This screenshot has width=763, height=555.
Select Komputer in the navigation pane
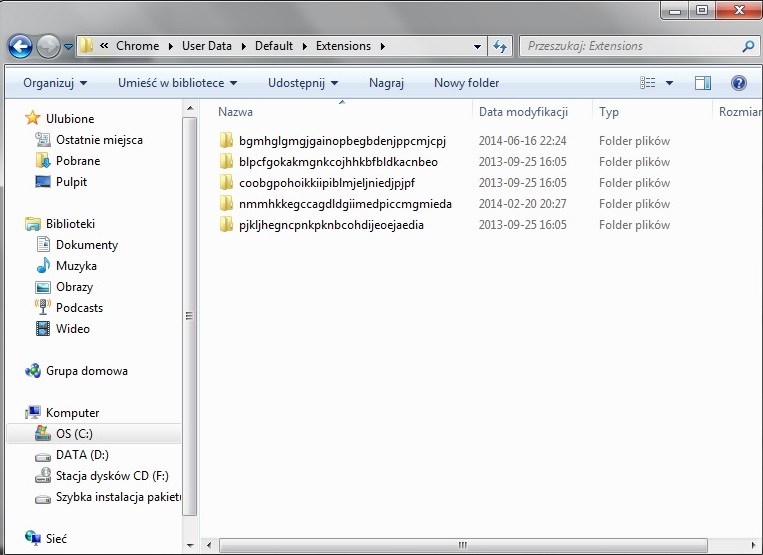point(73,413)
